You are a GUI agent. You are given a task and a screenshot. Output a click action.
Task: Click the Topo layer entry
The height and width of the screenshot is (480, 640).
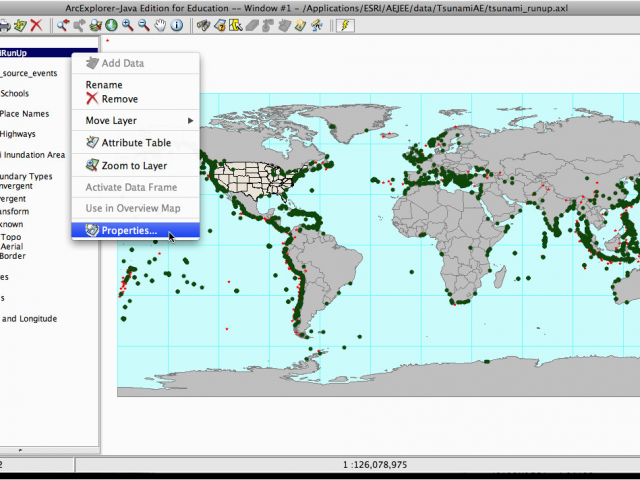point(11,237)
